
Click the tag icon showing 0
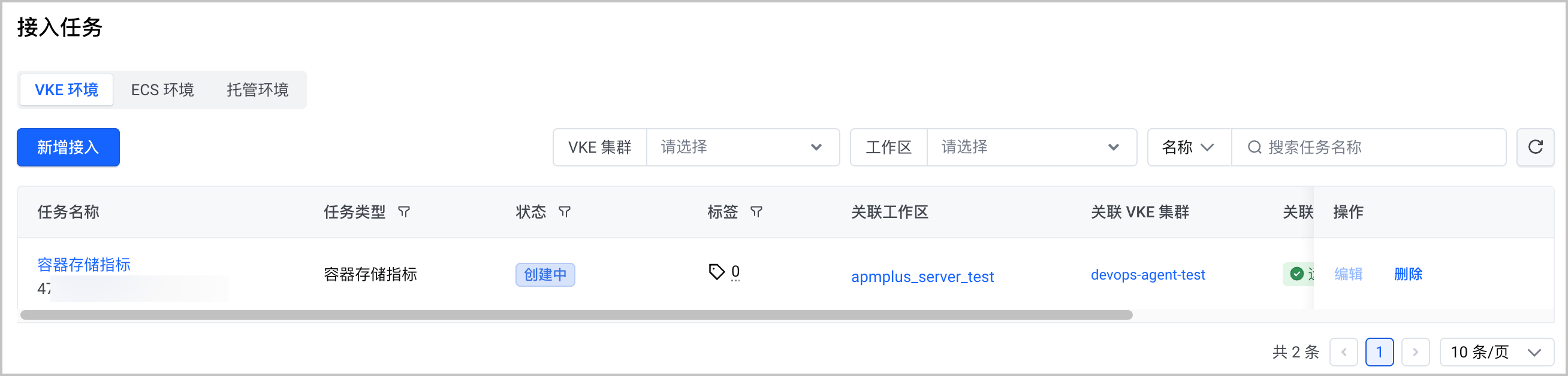[x=716, y=272]
